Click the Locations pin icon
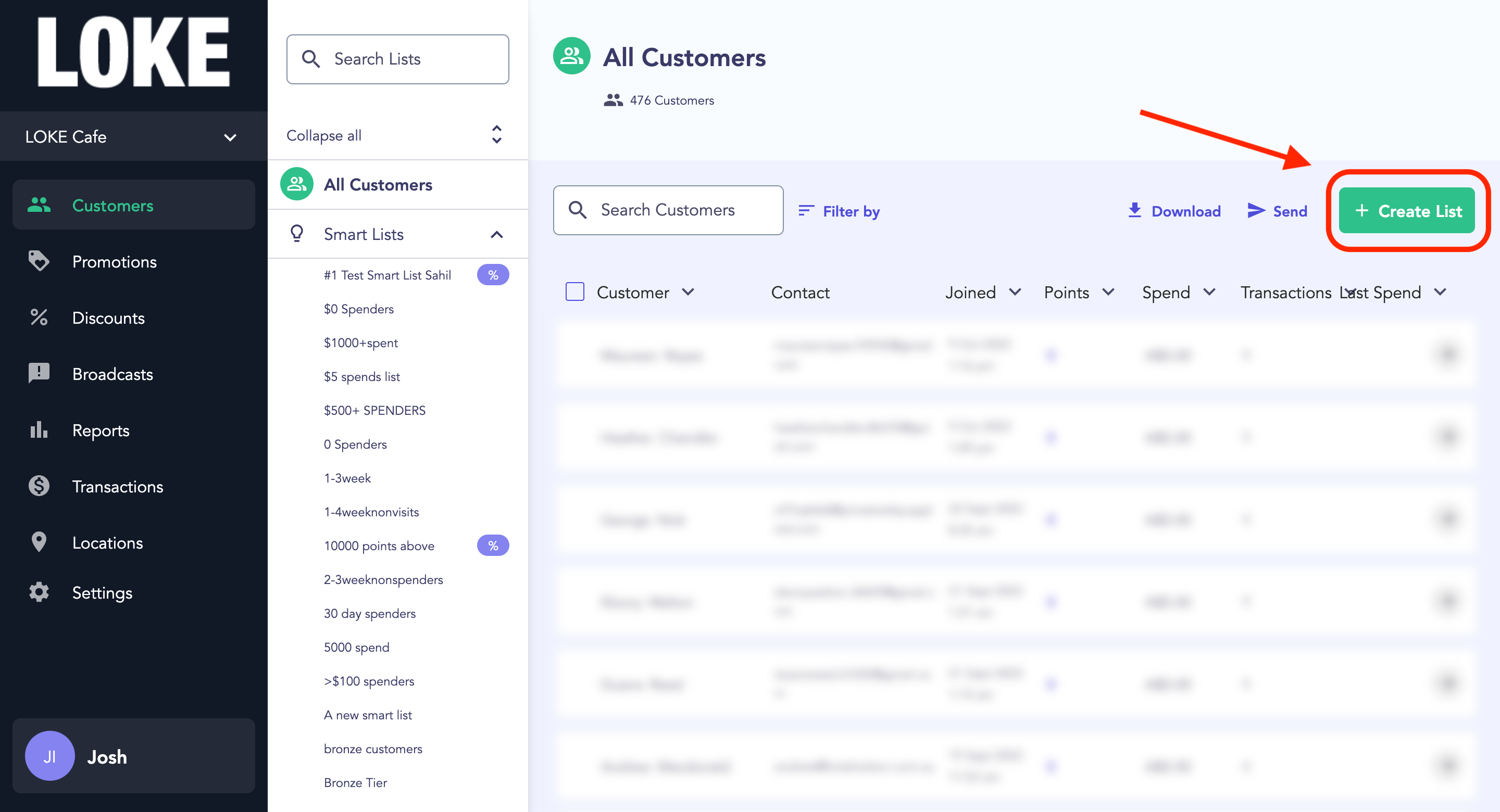This screenshot has height=812, width=1500. [39, 542]
